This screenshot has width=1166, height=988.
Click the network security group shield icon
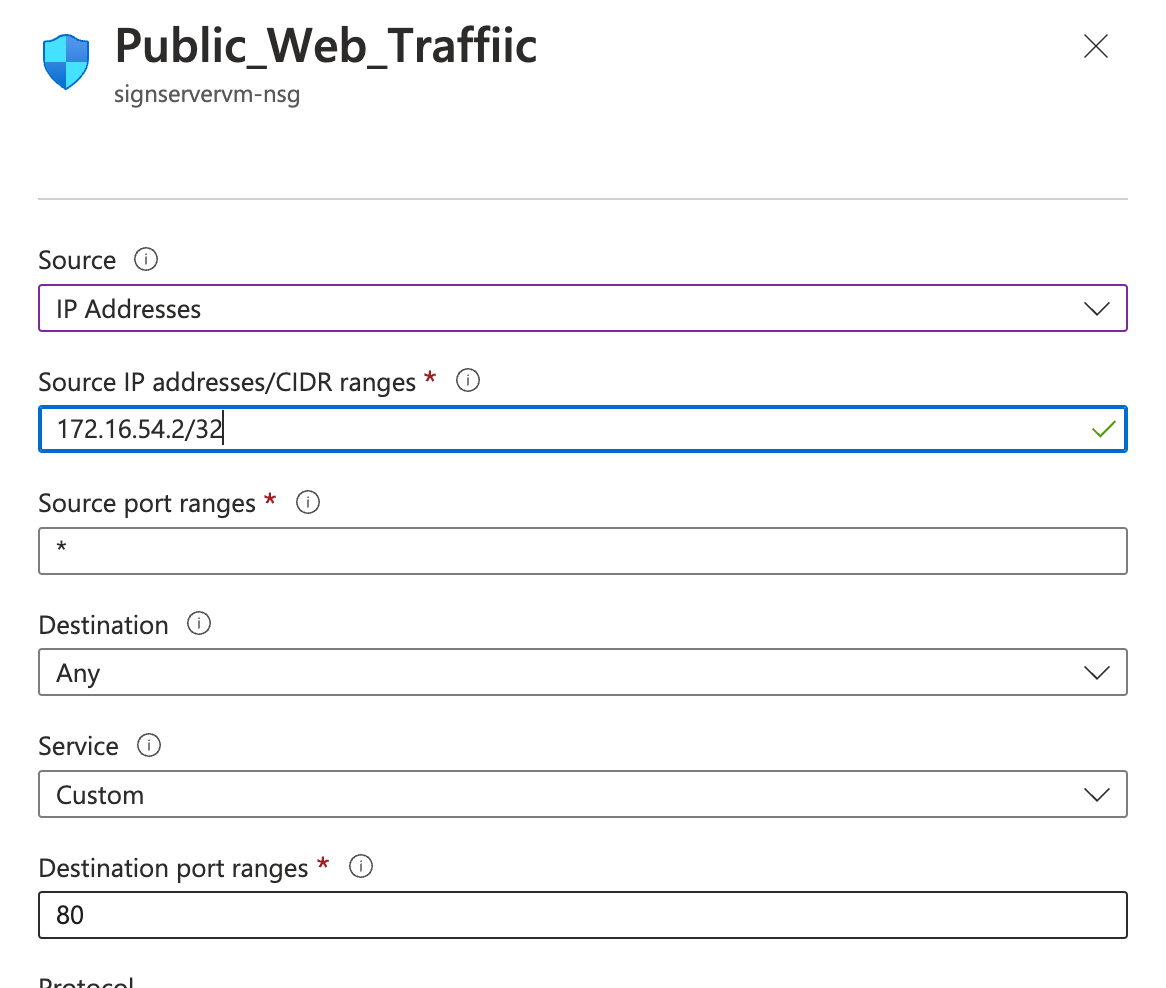[x=67, y=62]
